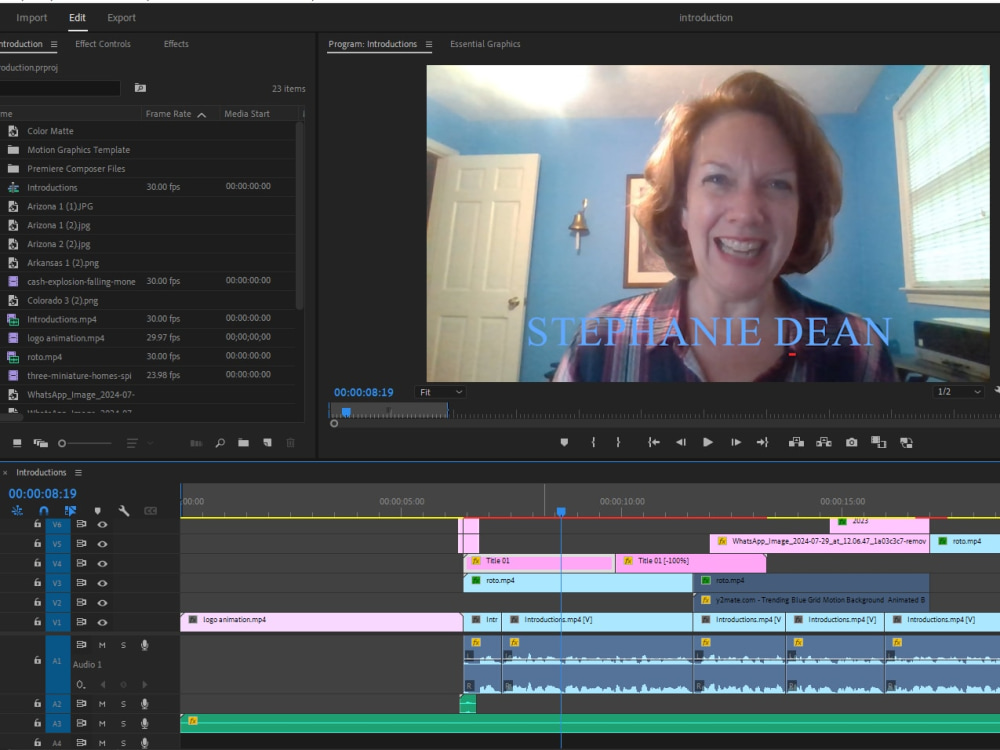Click the timeline playhead marker
The width and height of the screenshot is (1000, 750).
561,511
